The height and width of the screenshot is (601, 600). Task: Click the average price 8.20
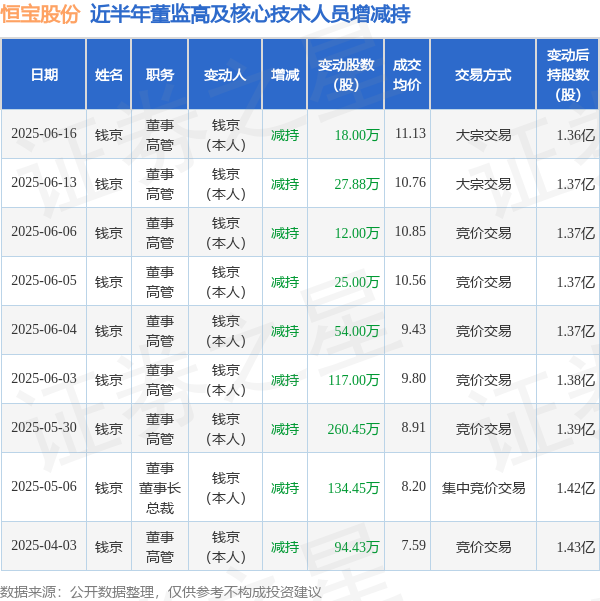tap(414, 487)
